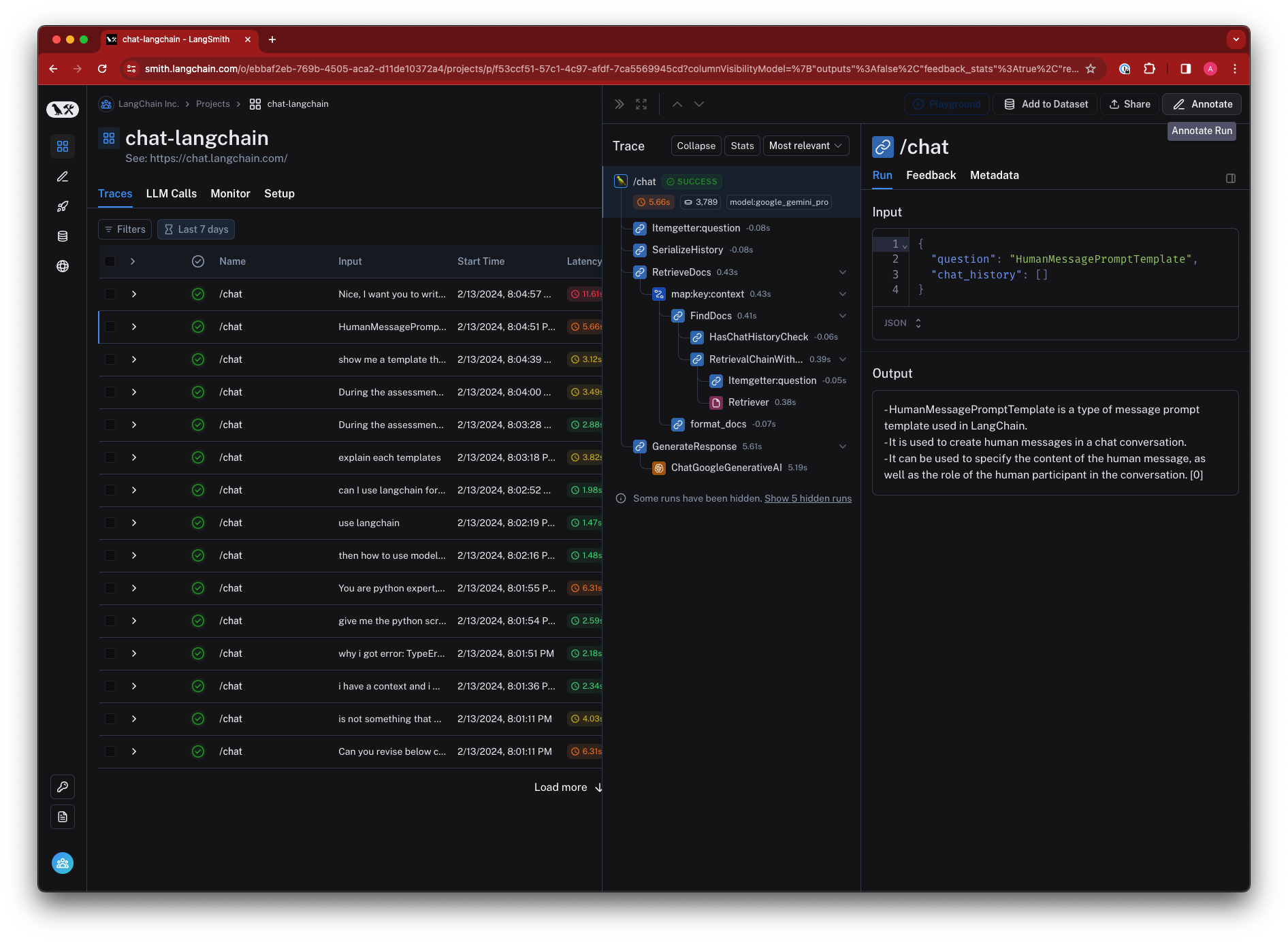Collapse the RetrievalChainWith... node chevron
Viewport: 1288px width, 942px height.
pos(843,359)
